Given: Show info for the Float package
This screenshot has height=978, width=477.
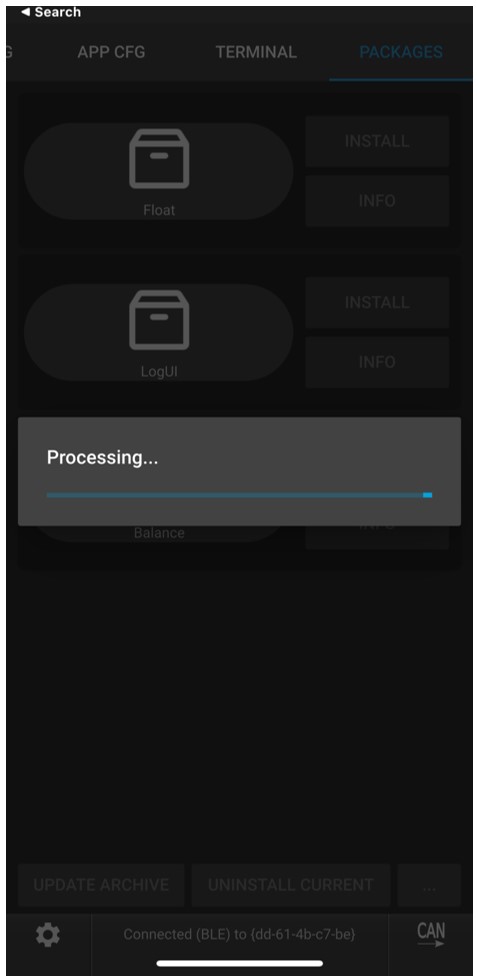Looking at the screenshot, I should click(x=377, y=200).
